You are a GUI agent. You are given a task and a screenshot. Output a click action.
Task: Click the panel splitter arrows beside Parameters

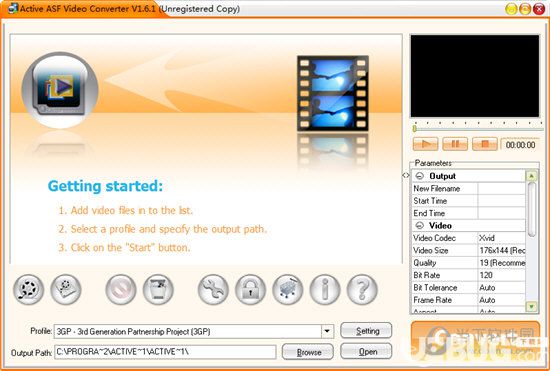pyautogui.click(x=406, y=175)
